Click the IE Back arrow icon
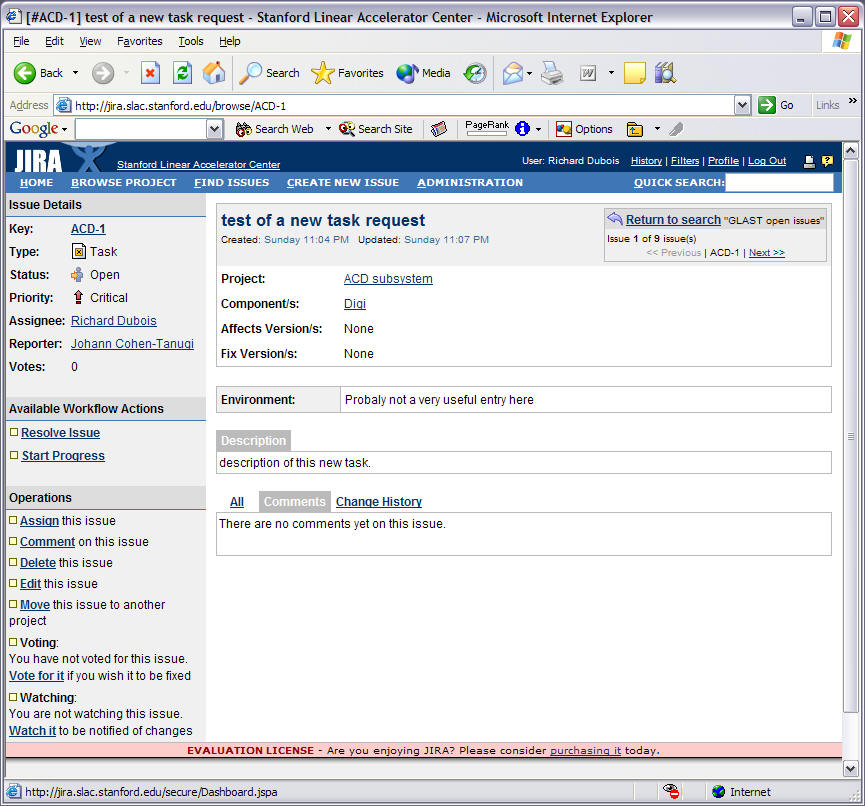Viewport: 865px width, 806px height. 24,73
